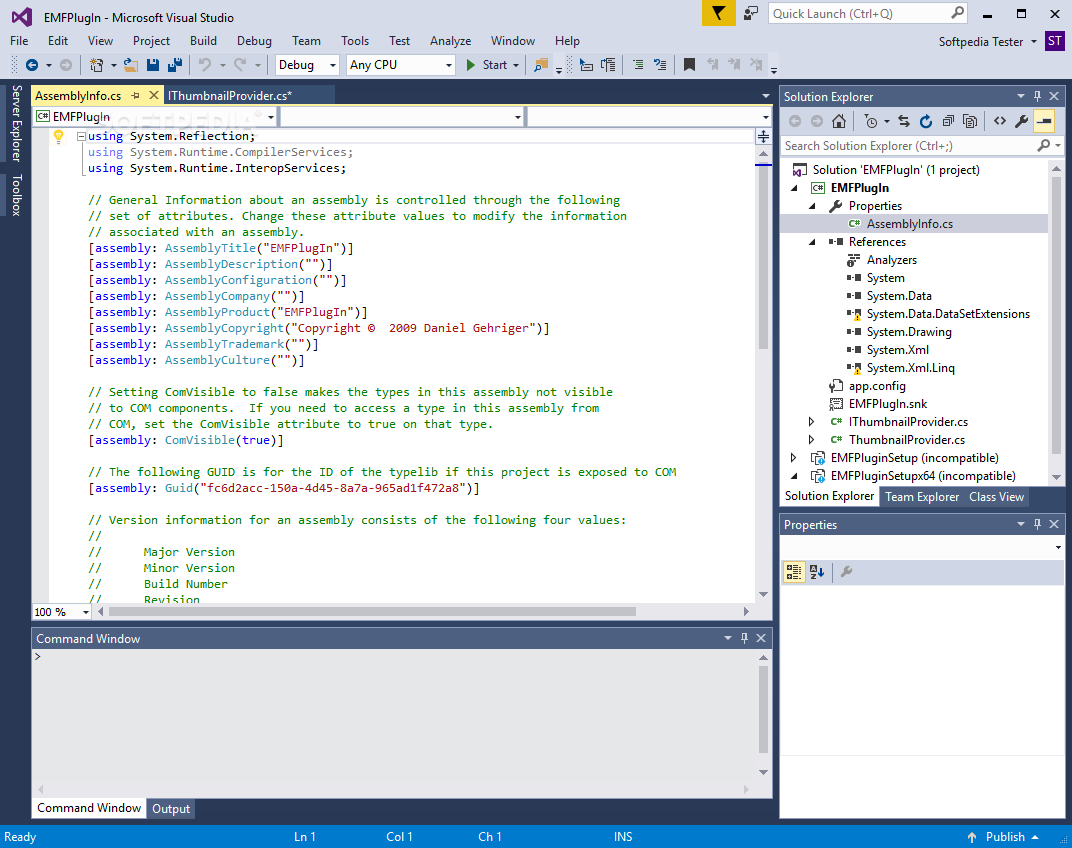Open the Debug configuration dropdown

coord(307,65)
